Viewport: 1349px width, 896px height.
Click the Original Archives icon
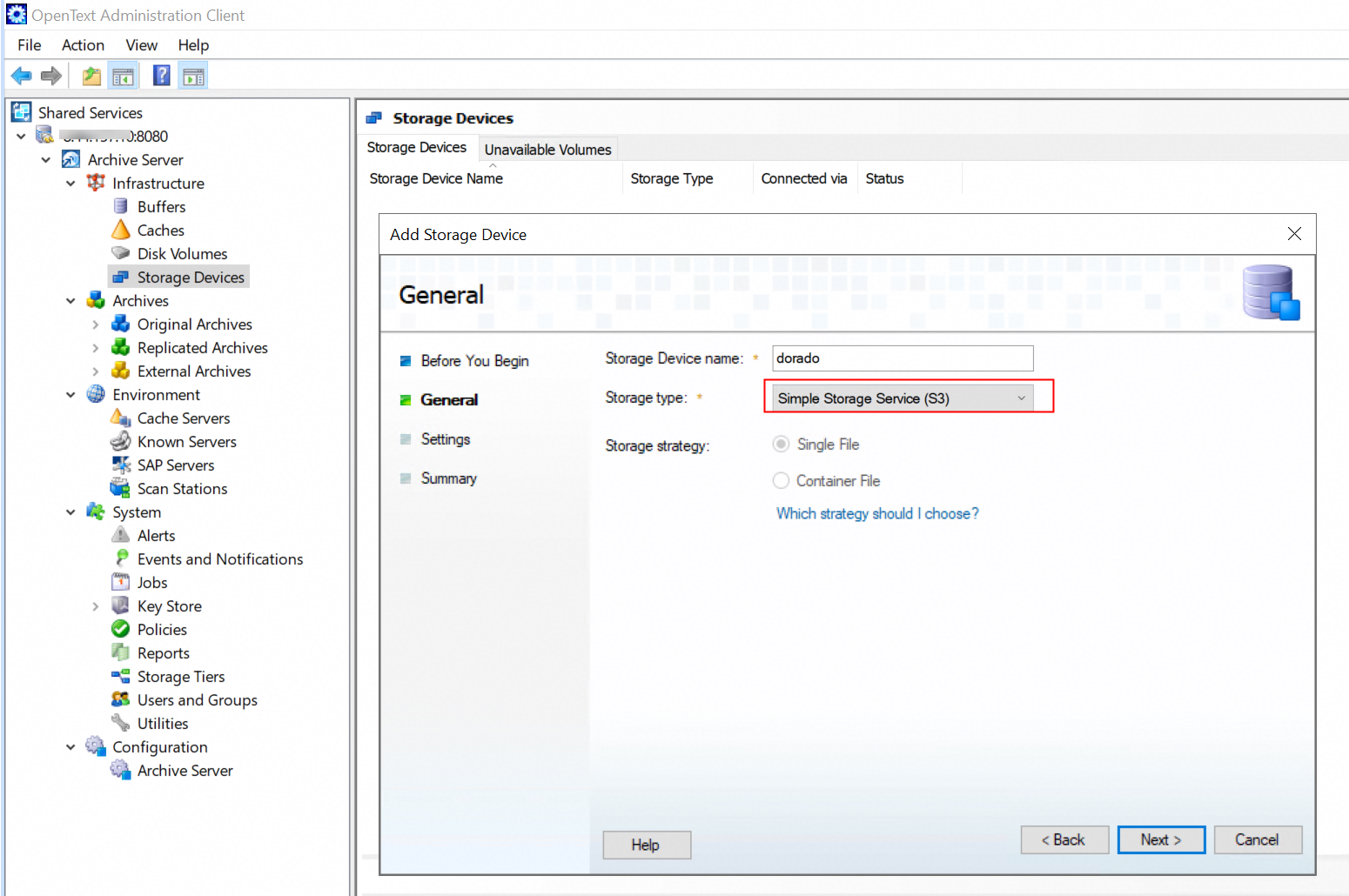(x=121, y=324)
